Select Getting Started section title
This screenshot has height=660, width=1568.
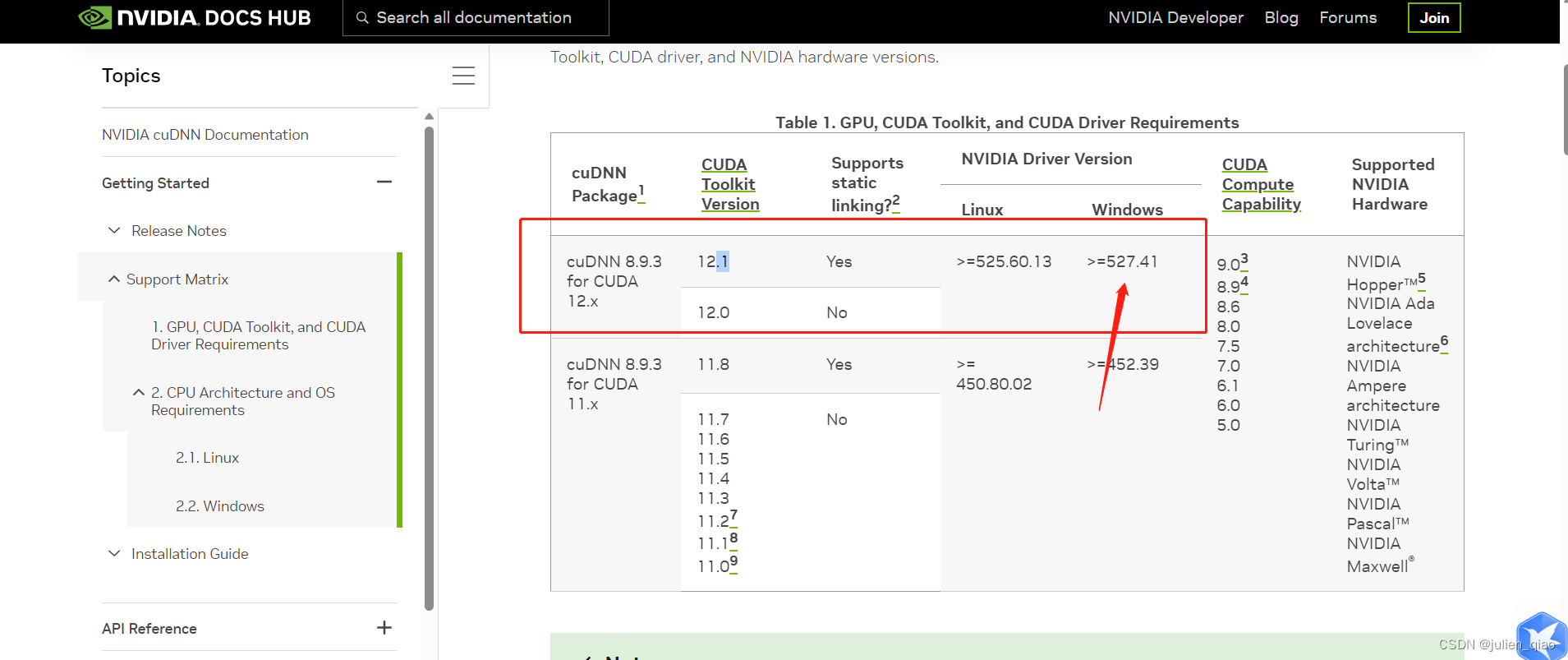(155, 183)
